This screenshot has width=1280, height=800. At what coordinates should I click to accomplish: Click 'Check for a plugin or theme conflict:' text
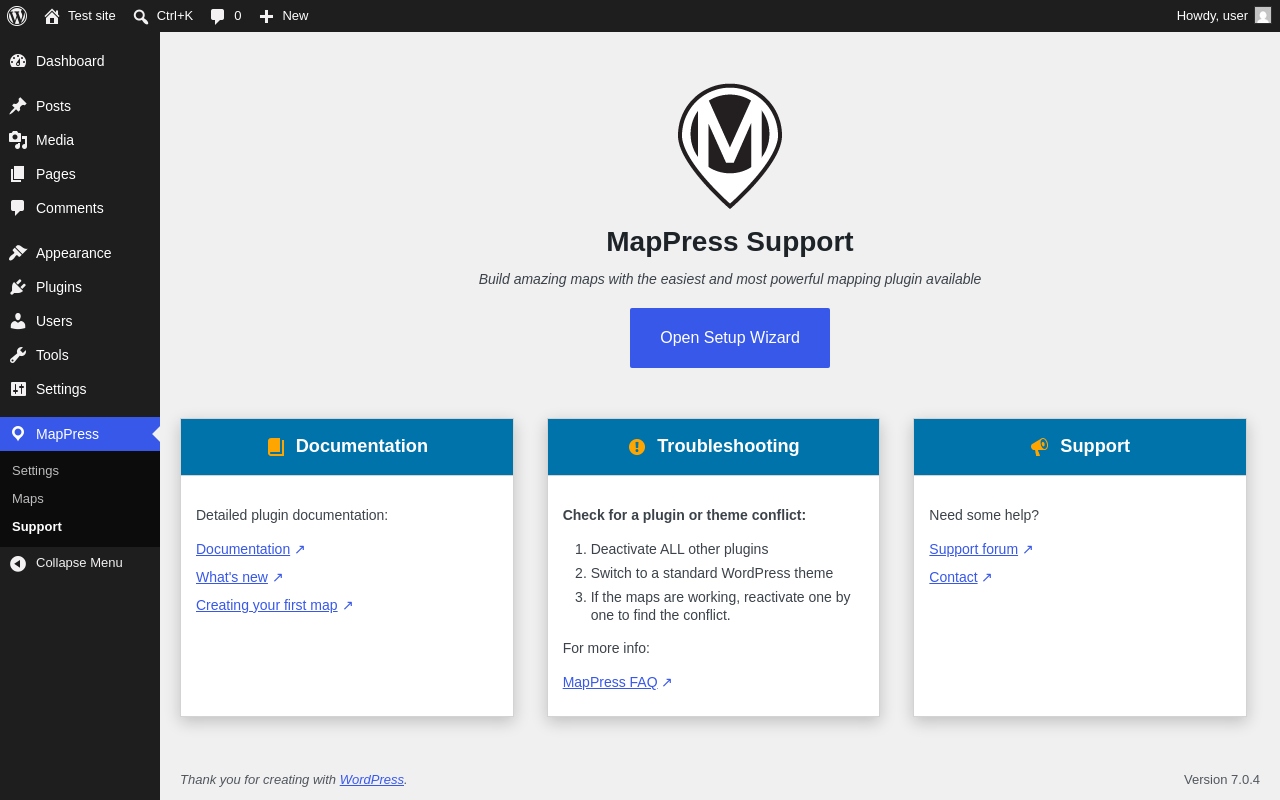(x=684, y=515)
